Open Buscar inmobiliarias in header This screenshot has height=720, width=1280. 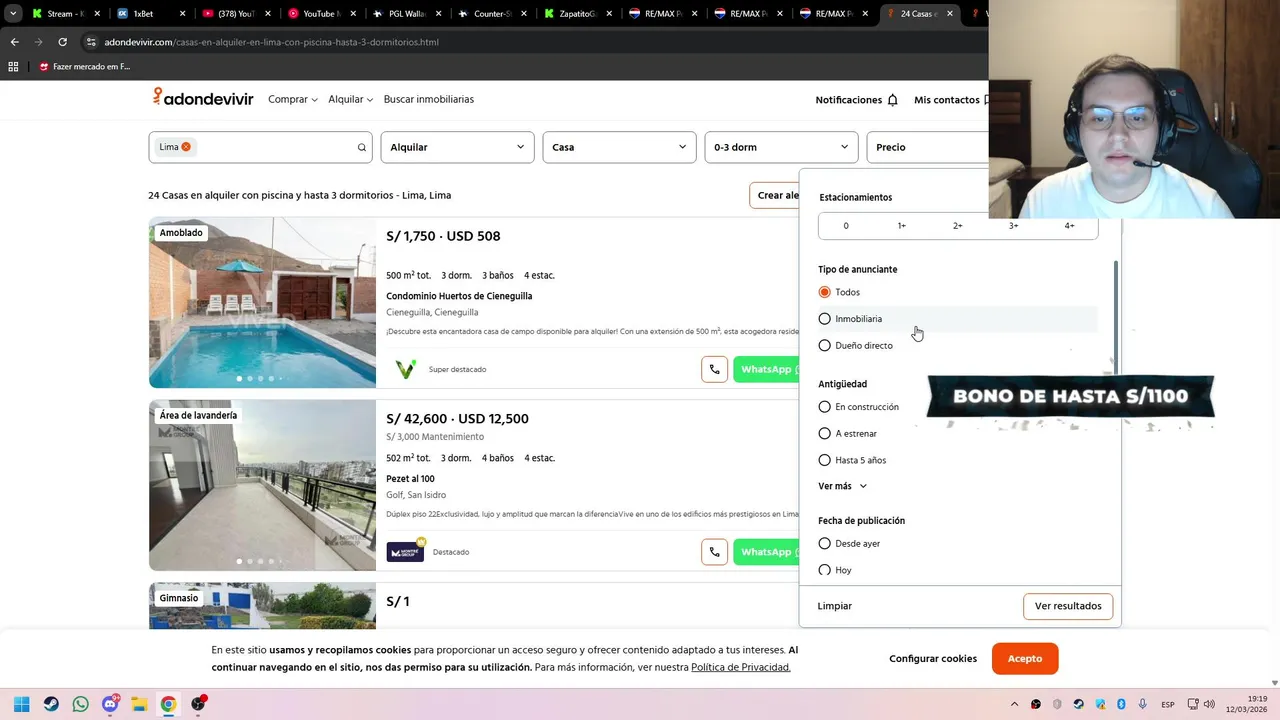coord(429,99)
